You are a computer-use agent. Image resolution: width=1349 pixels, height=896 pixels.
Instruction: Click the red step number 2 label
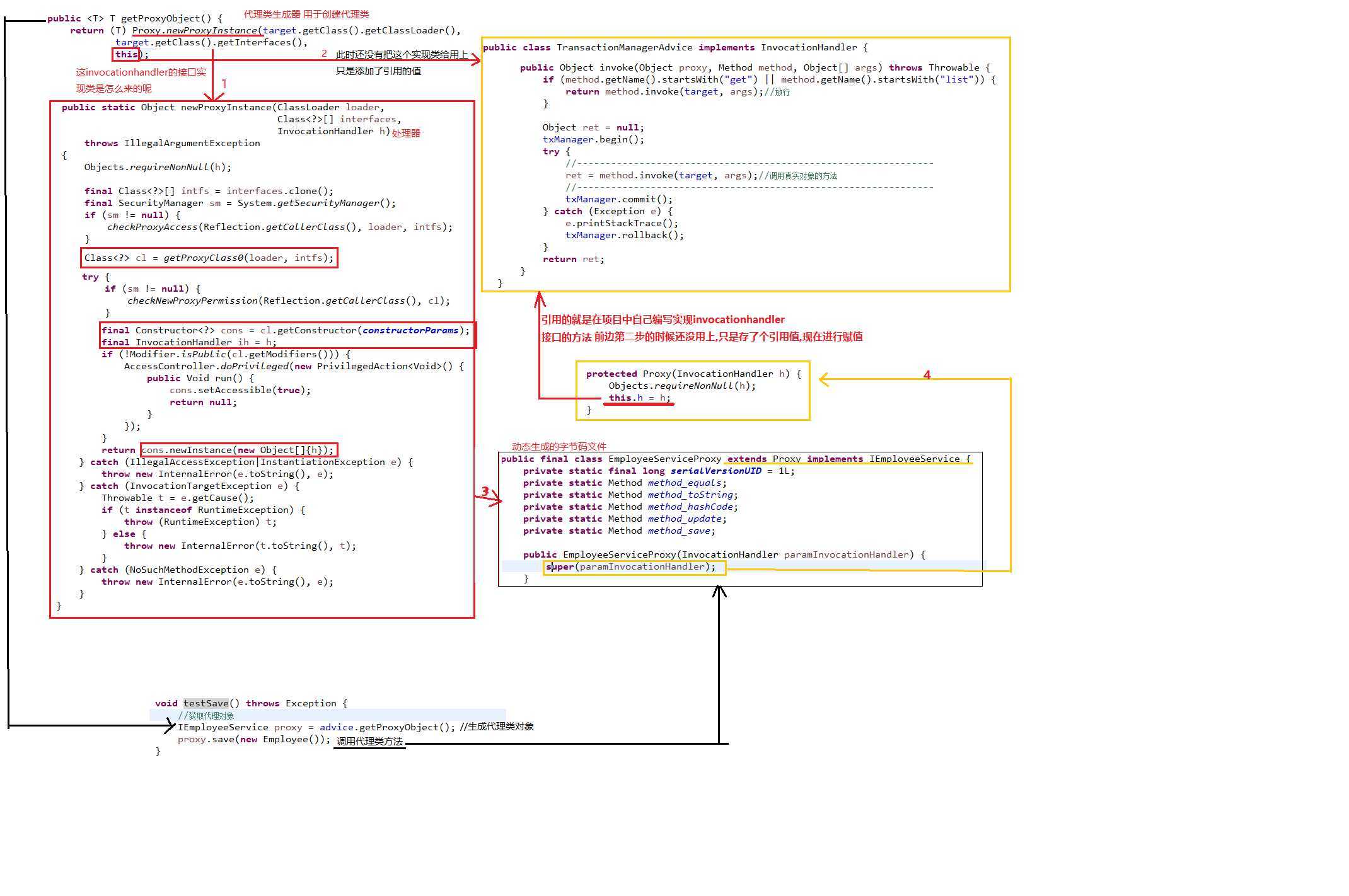324,54
